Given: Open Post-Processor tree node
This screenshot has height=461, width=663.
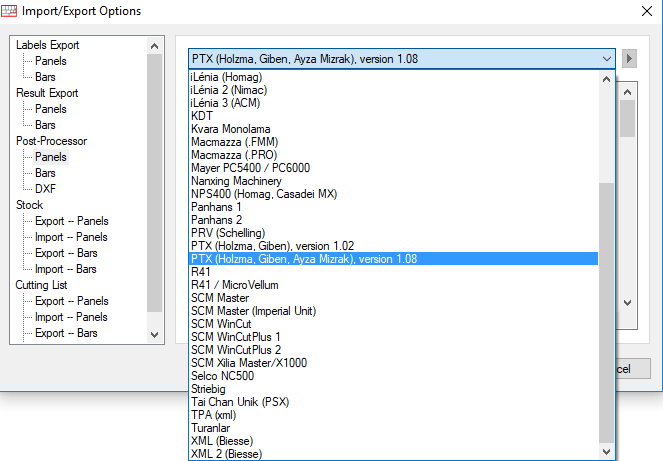Looking at the screenshot, I should pyautogui.click(x=51, y=141).
